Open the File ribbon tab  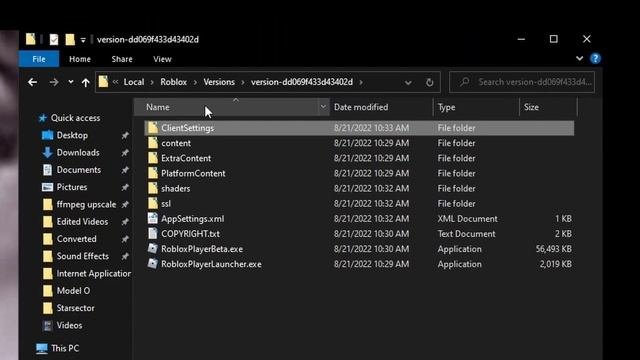pos(39,59)
